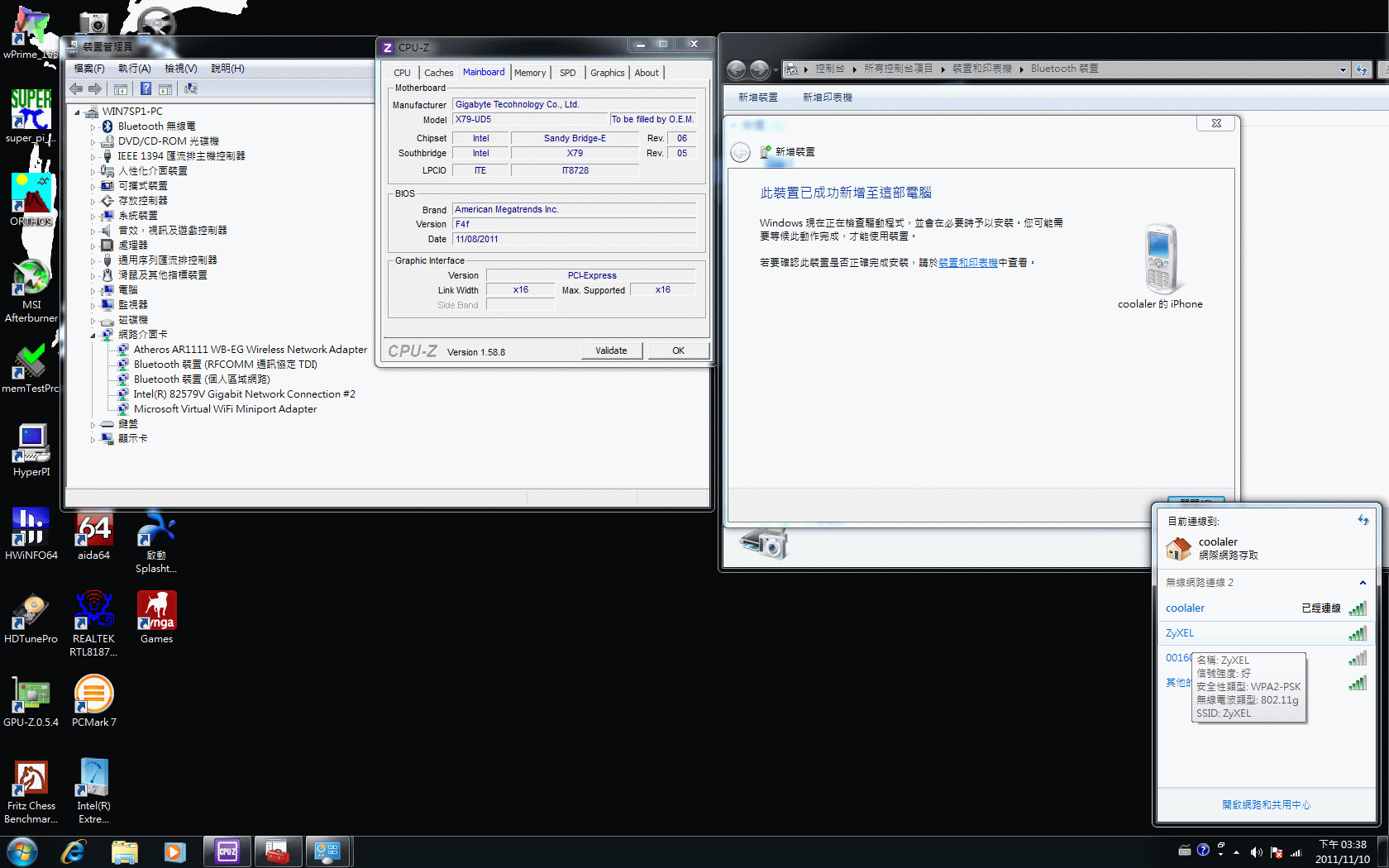Screen dimensions: 1389x868
Task: Collapse the 無線網路連線 2 section
Action: pyautogui.click(x=1363, y=583)
